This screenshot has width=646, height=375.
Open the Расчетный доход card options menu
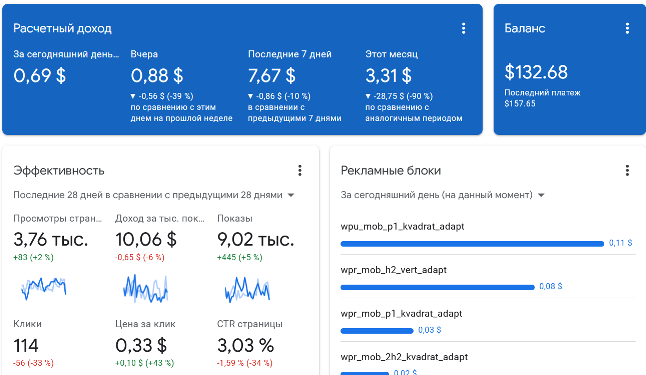(x=463, y=28)
